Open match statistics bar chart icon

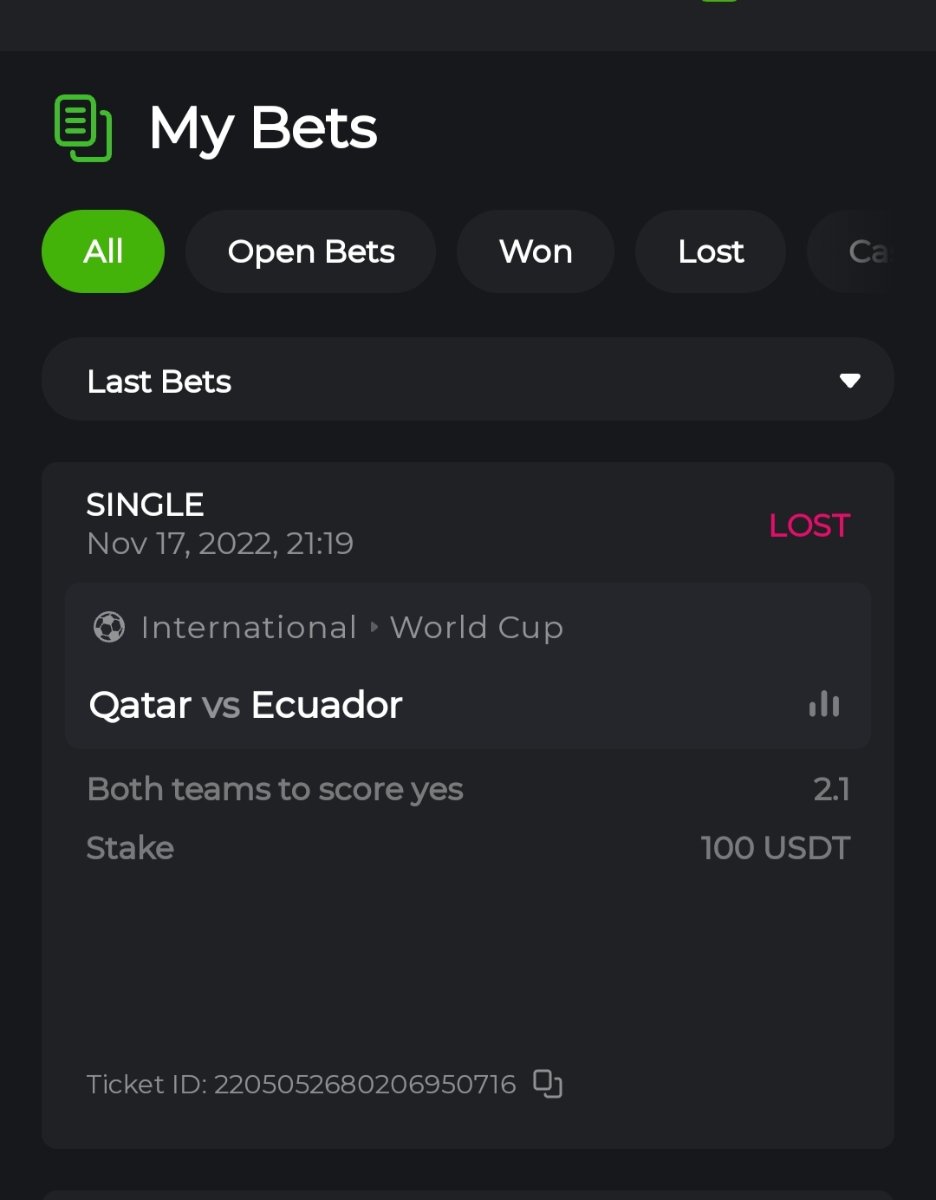pyautogui.click(x=824, y=704)
